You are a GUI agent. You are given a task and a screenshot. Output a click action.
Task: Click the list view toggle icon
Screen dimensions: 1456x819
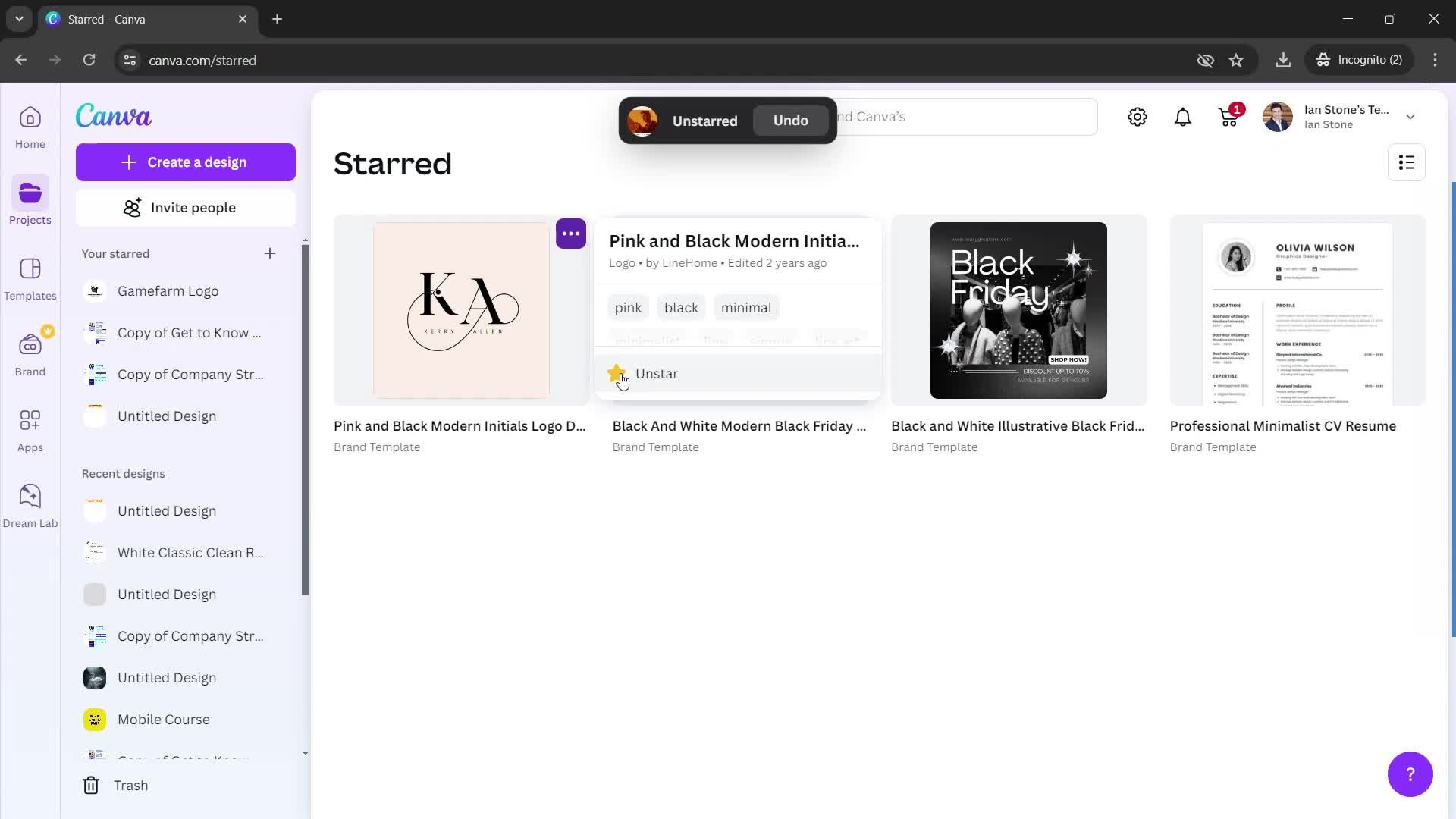coord(1407,163)
